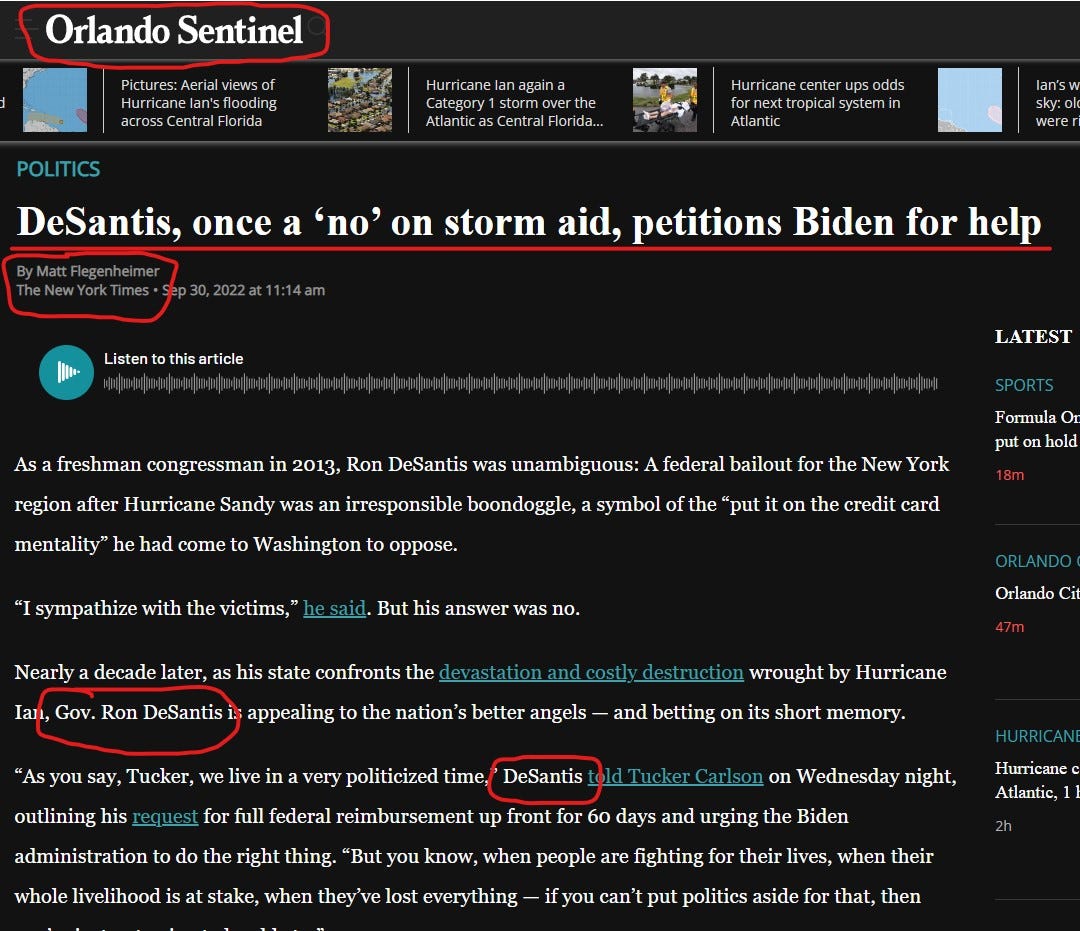
Task: Open the HURRICANE category in the sidebar
Action: 1037,736
